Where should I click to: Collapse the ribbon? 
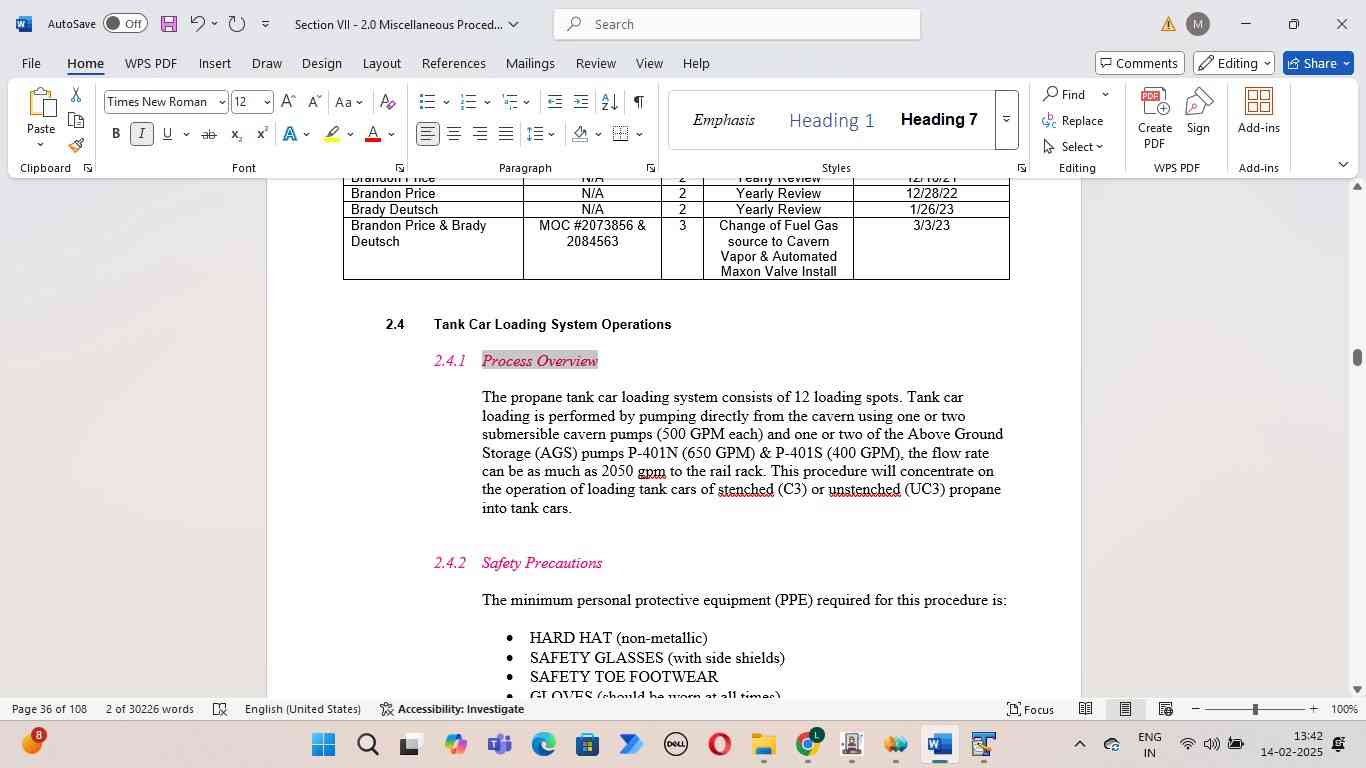point(1343,164)
